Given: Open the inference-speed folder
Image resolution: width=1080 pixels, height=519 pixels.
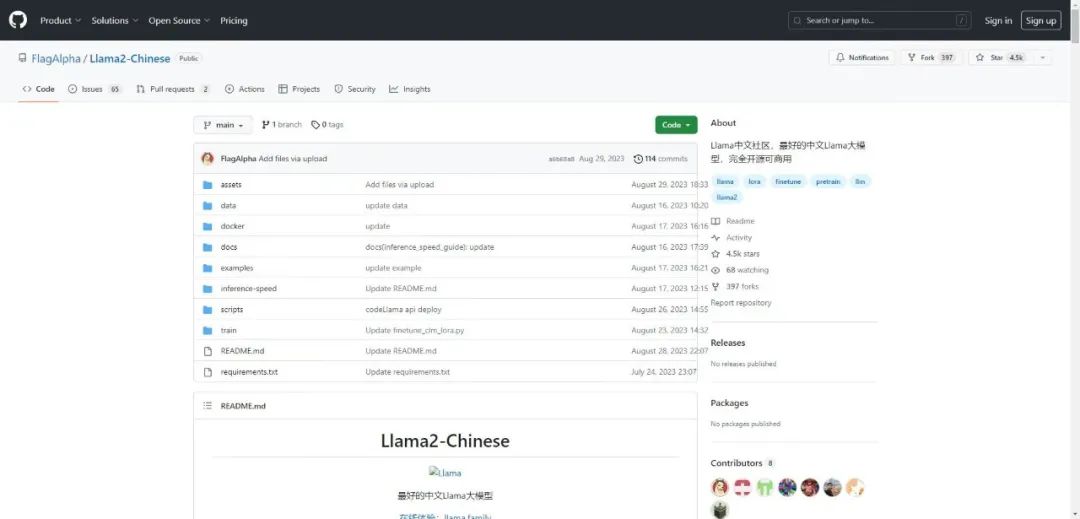Looking at the screenshot, I should 248,288.
